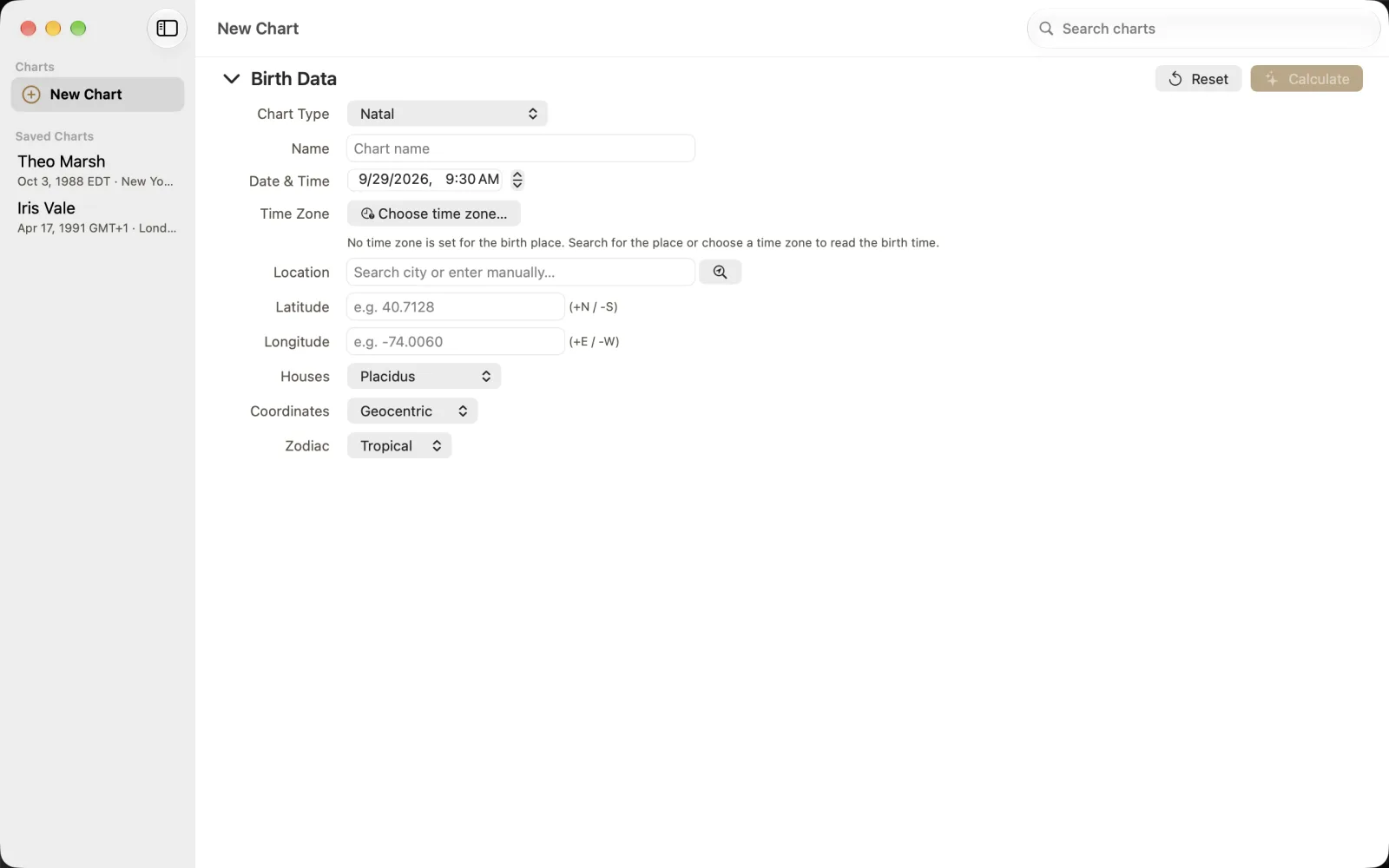Open the Zodiac Tropical dropdown
Screen dimensions: 1389x868
pyautogui.click(x=399, y=445)
